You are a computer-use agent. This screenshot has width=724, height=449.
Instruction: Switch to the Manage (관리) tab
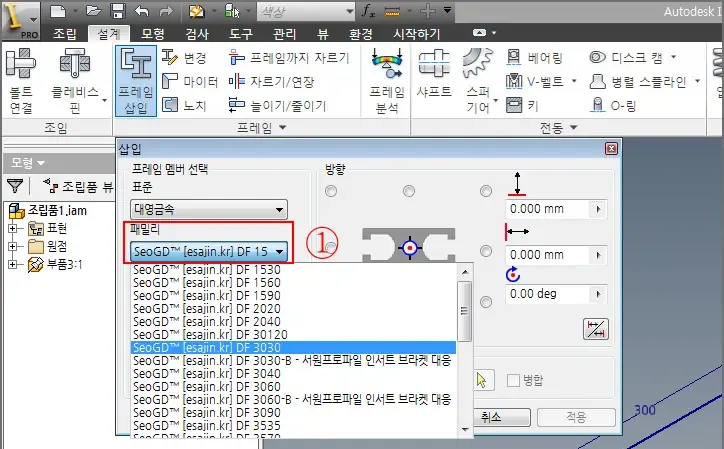pos(284,33)
